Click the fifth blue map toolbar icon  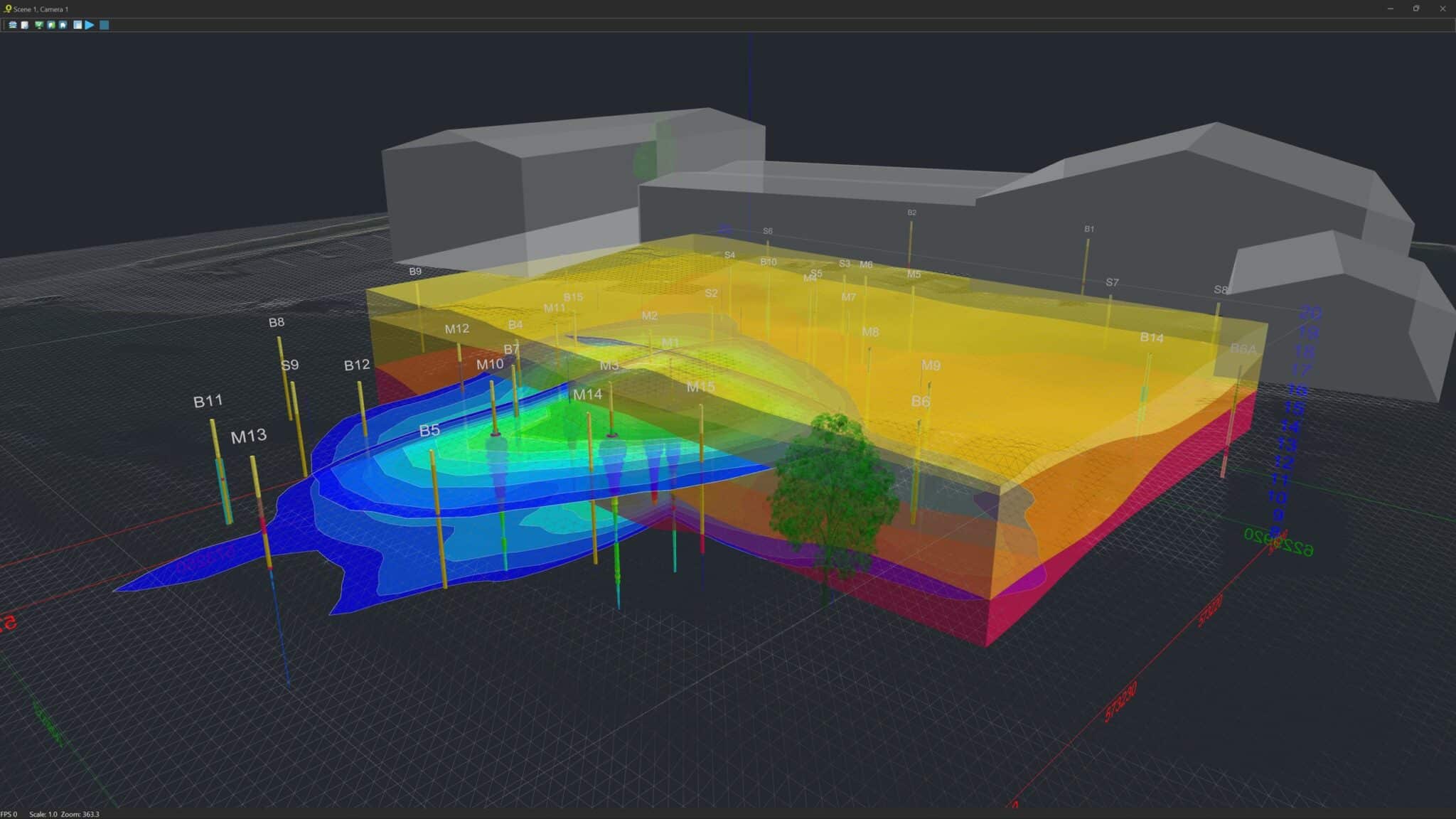click(63, 25)
